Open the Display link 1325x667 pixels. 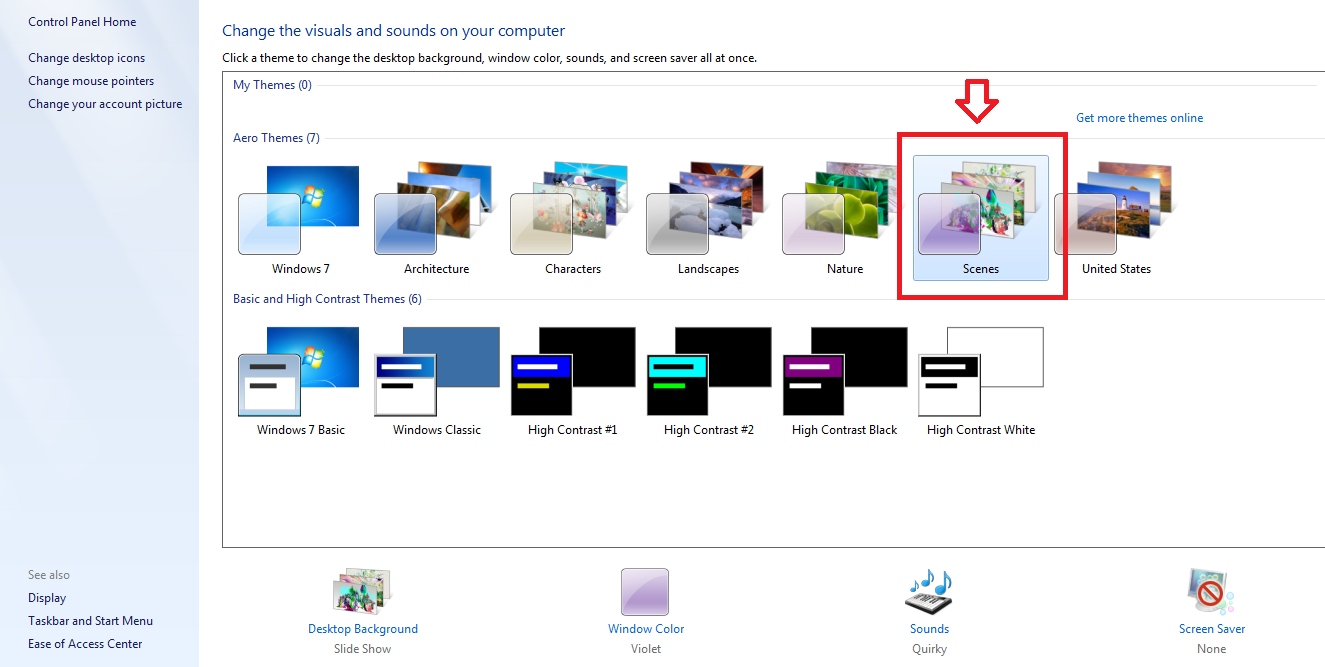click(x=47, y=598)
